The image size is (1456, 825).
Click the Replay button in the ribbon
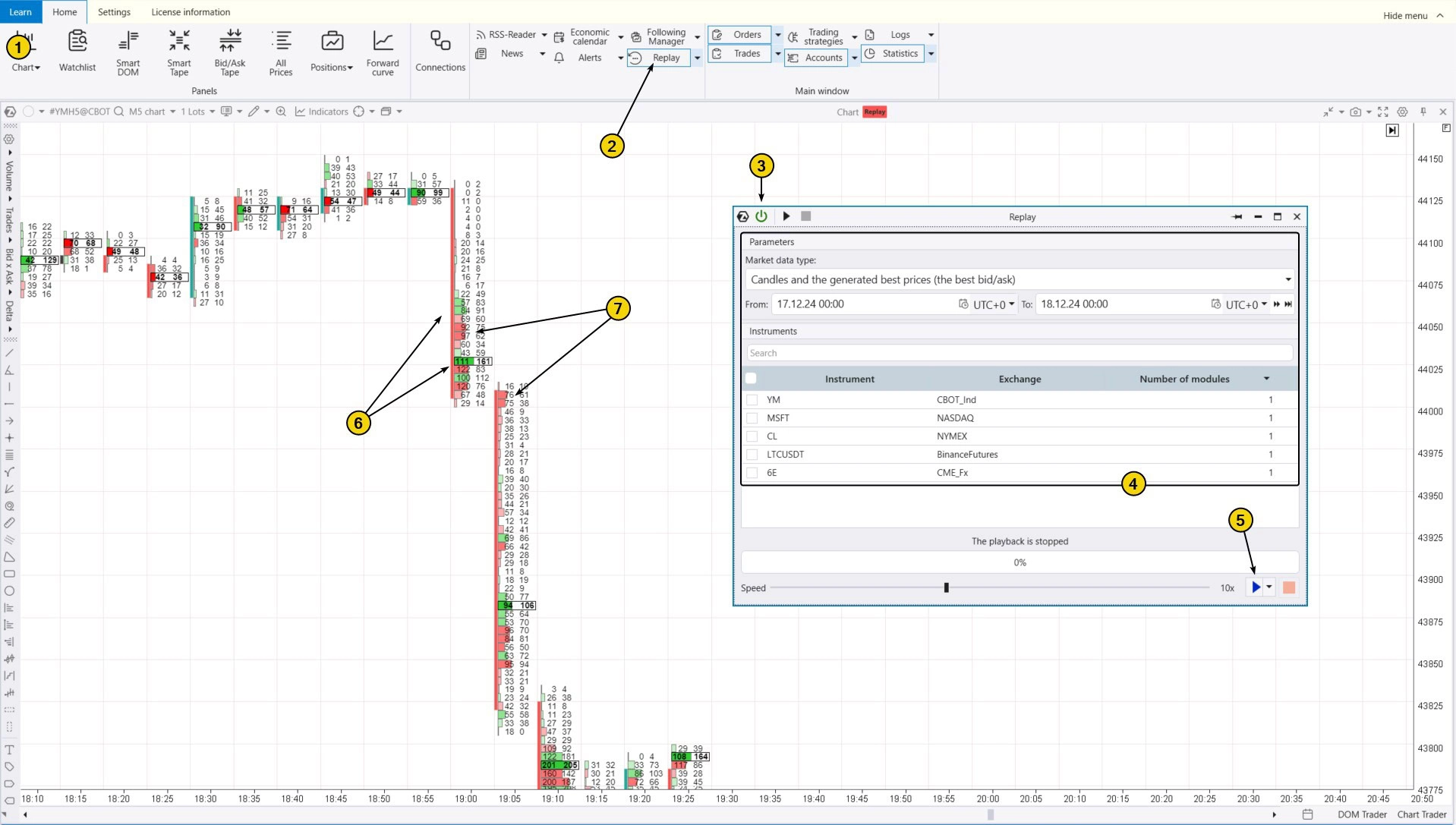coord(659,58)
